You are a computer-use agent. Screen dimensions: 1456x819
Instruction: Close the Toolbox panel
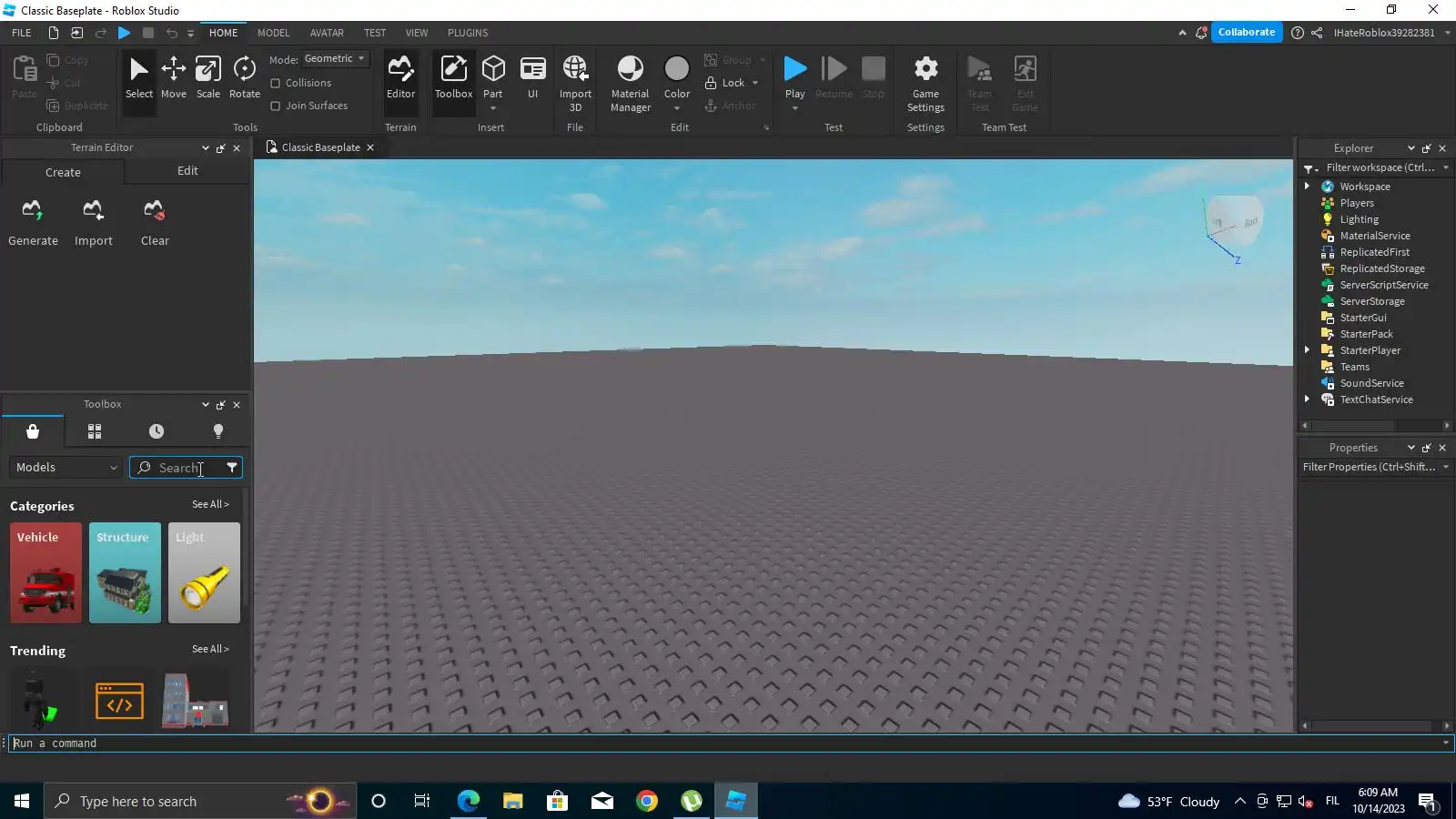[x=237, y=405]
